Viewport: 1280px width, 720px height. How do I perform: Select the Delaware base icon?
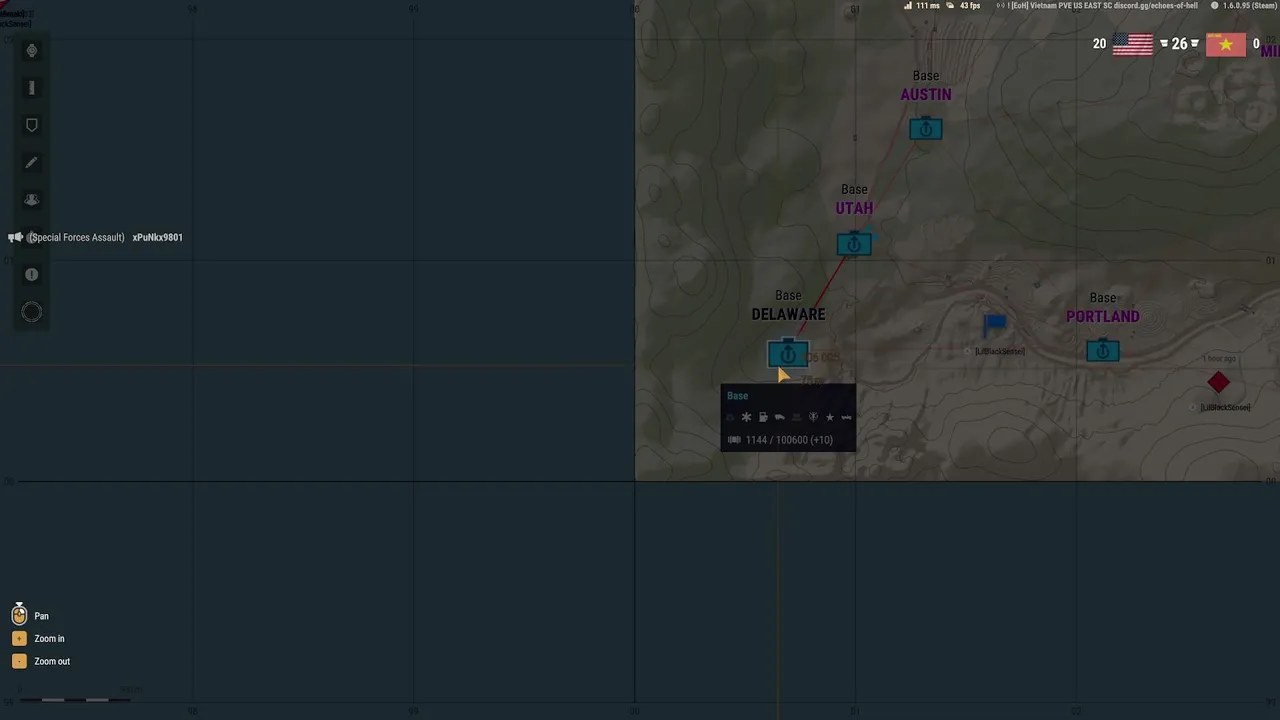[x=788, y=354]
